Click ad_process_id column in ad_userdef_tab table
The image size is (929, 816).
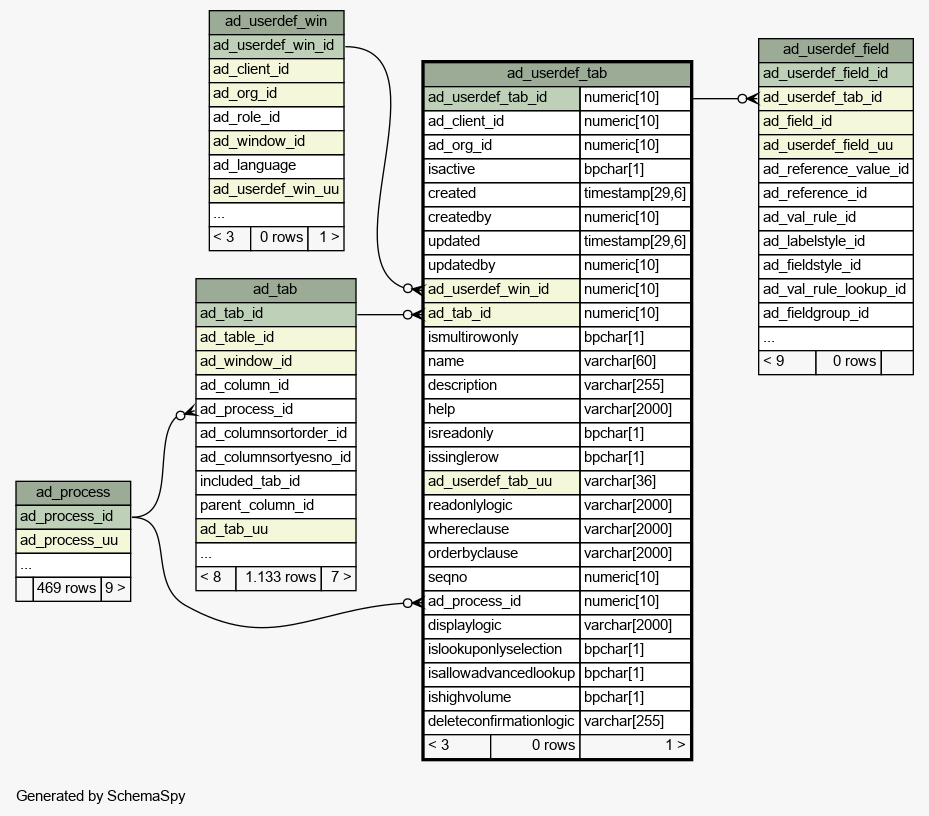point(501,601)
